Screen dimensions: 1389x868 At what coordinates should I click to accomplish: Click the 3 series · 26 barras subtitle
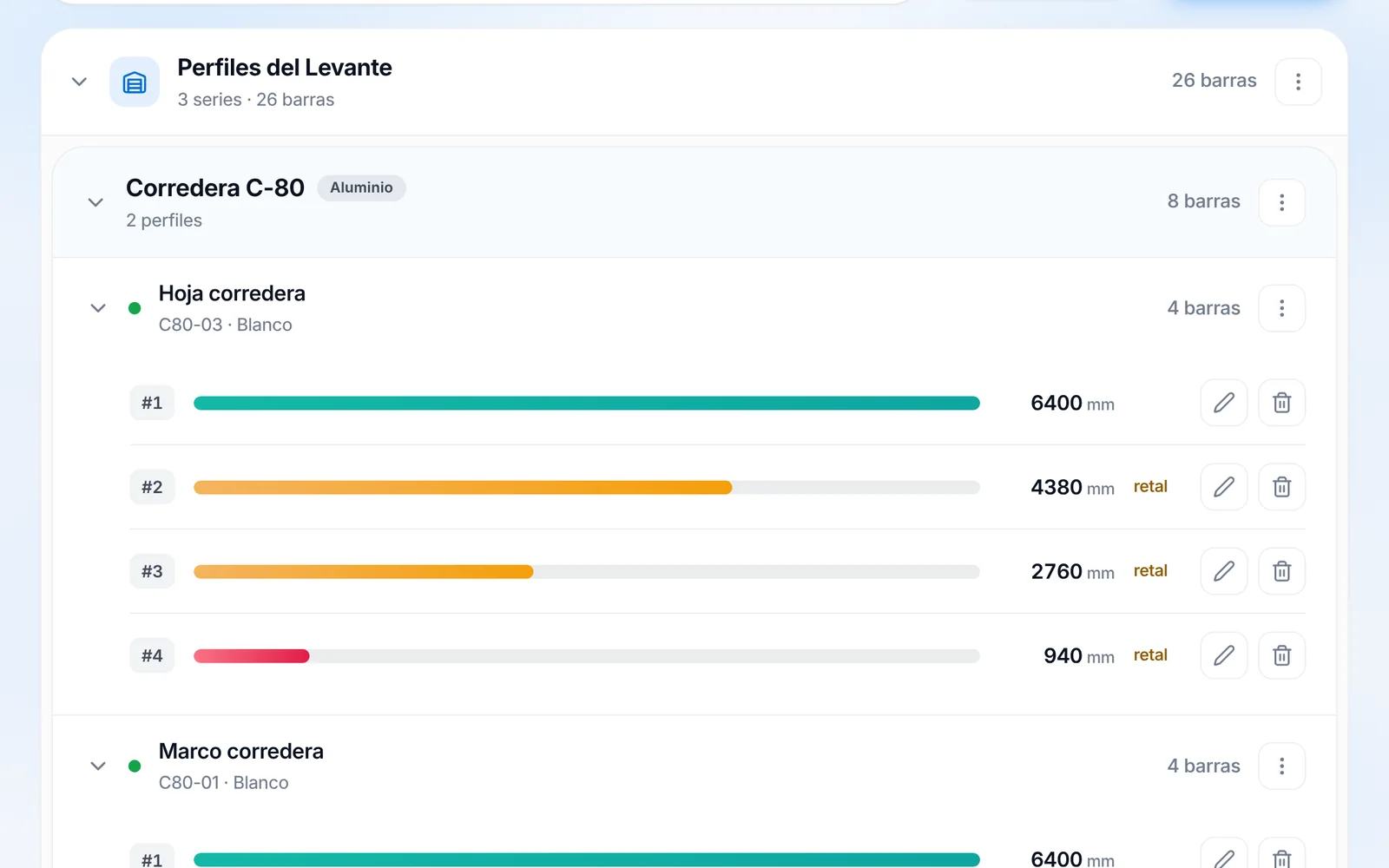[256, 100]
